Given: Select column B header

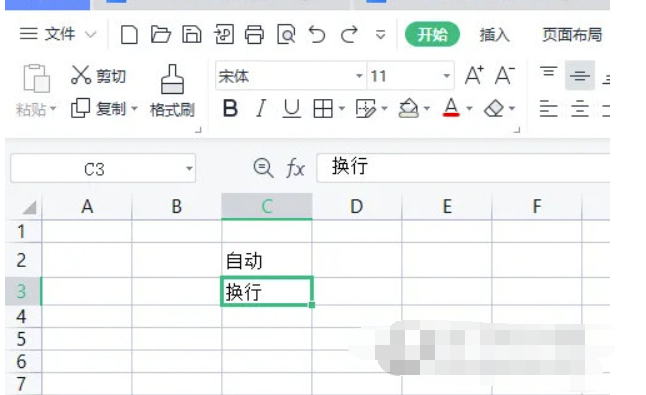Looking at the screenshot, I should 177,206.
